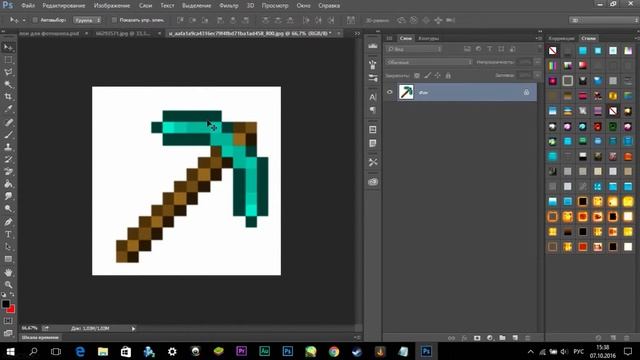The width and height of the screenshot is (640, 360).
Task: Select the Rectangle shape tool
Action: coord(8,259)
